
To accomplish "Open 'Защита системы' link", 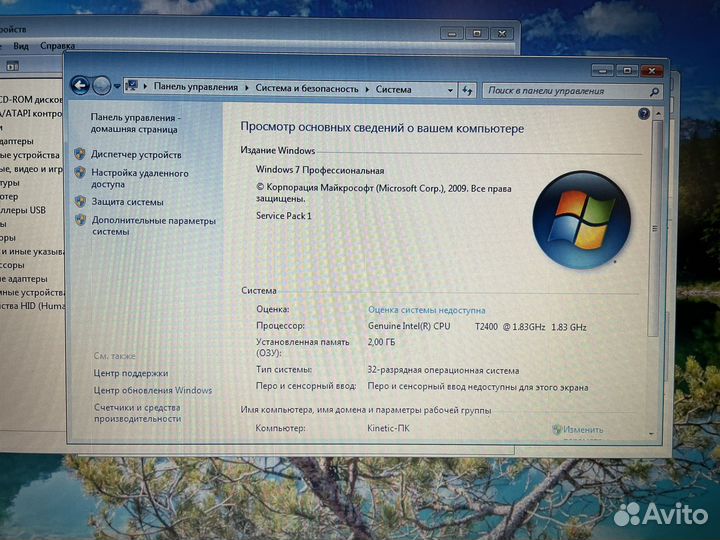I will coord(127,202).
